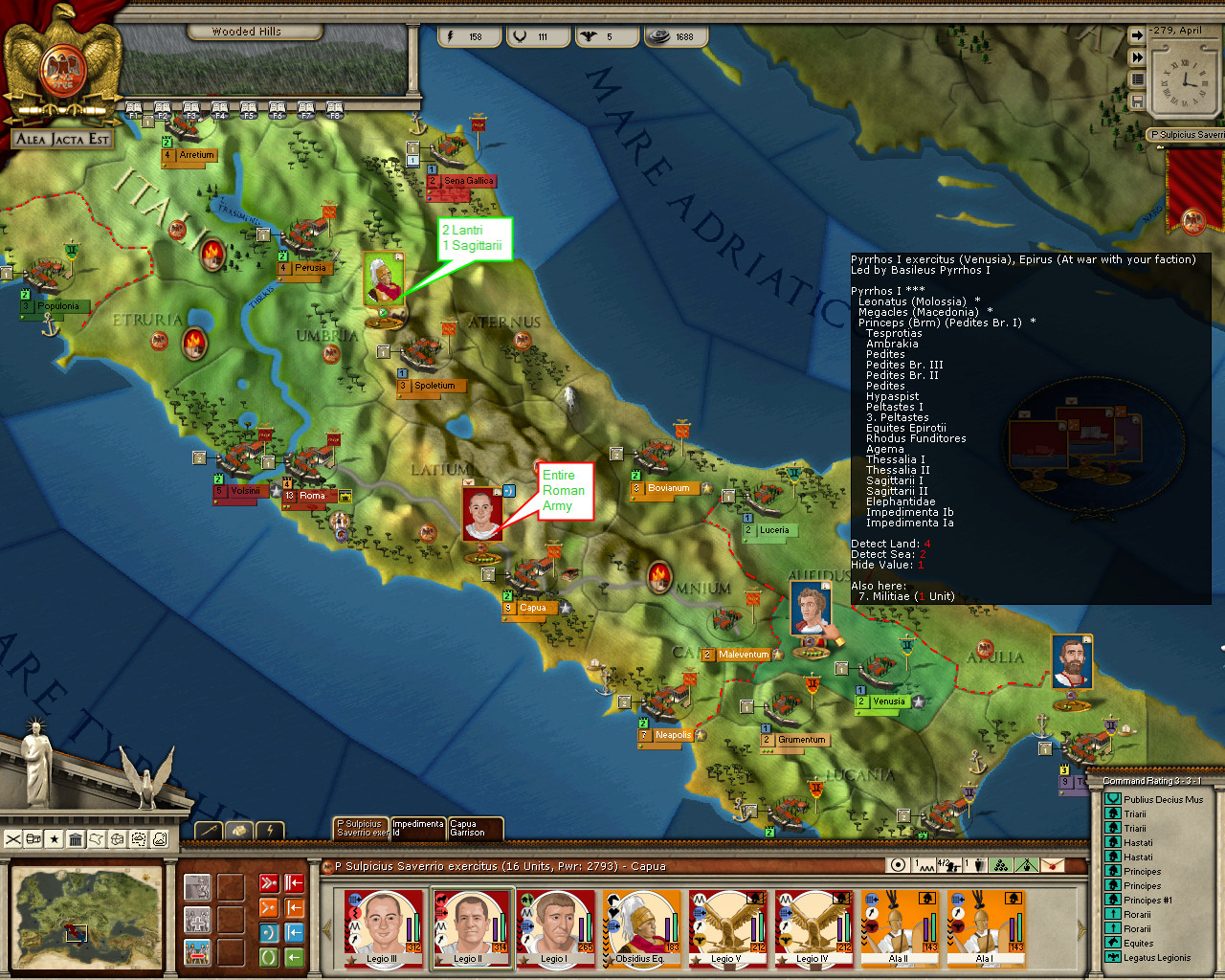
Task: Click the envelope message icon in army bar
Action: (1052, 865)
